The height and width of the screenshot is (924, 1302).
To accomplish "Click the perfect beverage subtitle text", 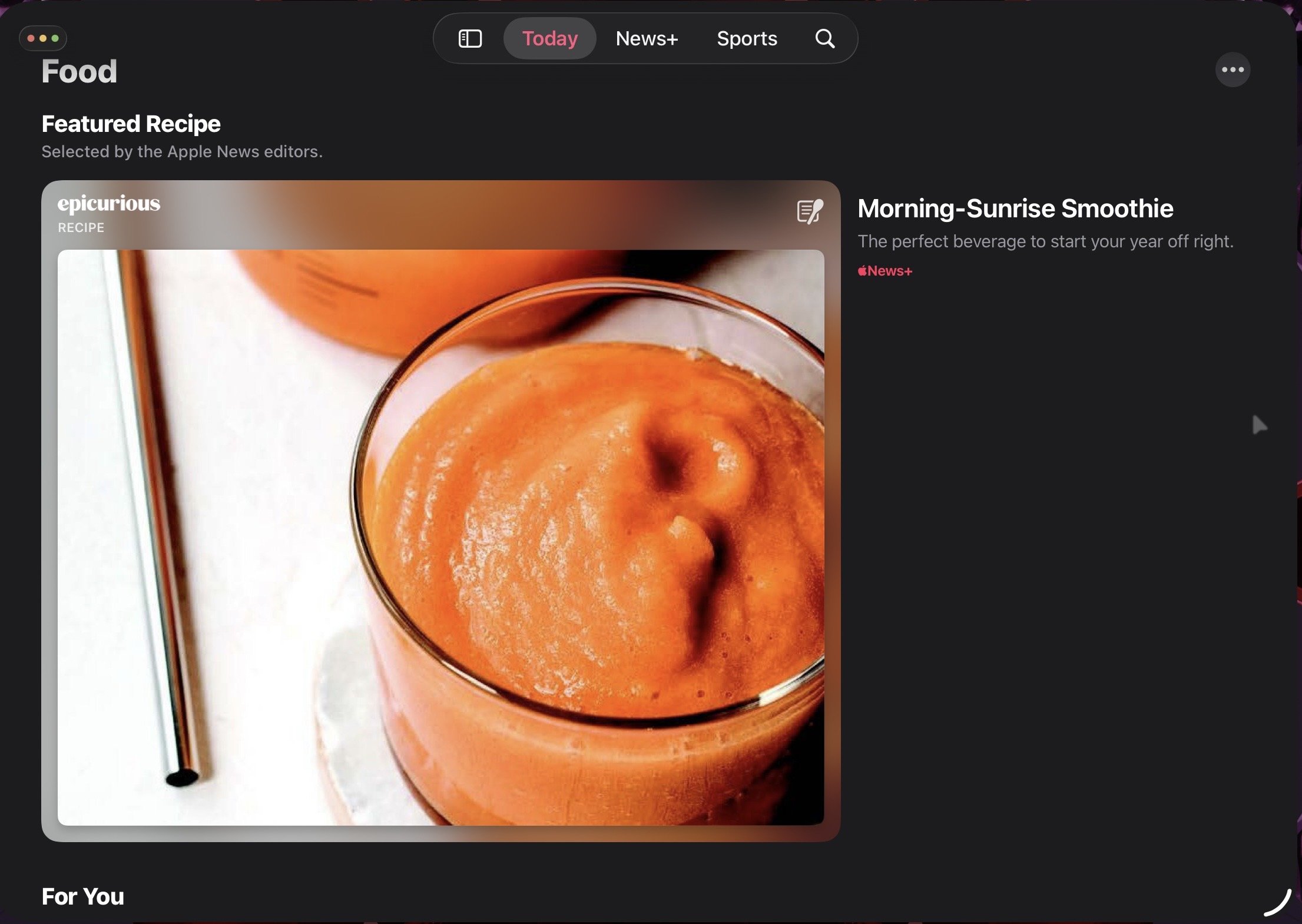I will click(1045, 241).
